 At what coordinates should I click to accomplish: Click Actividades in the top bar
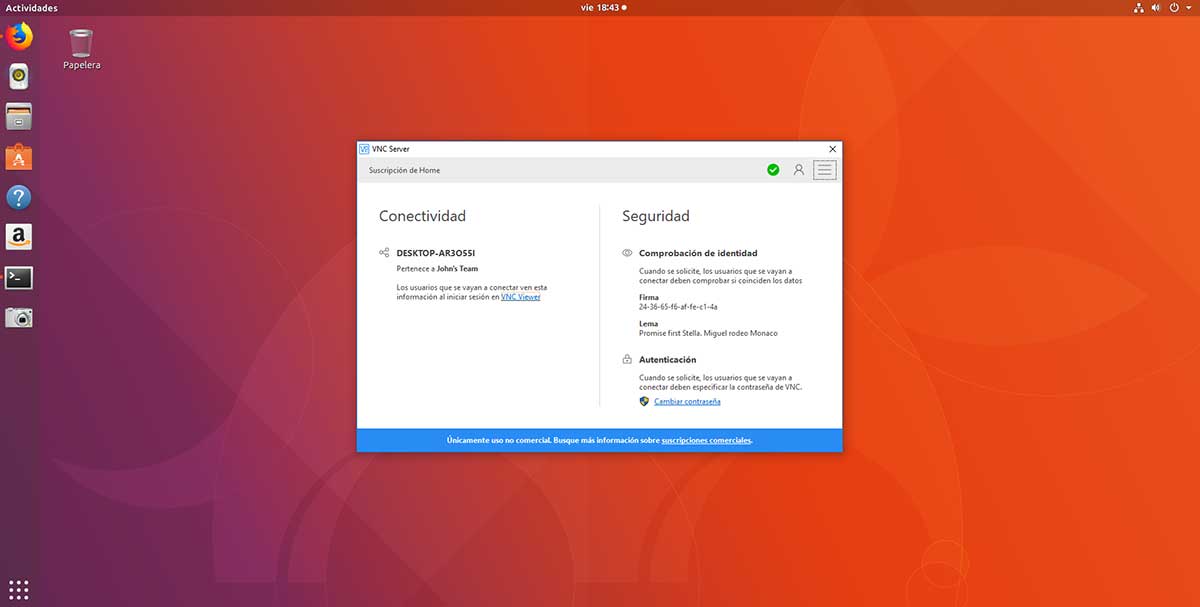(31, 8)
